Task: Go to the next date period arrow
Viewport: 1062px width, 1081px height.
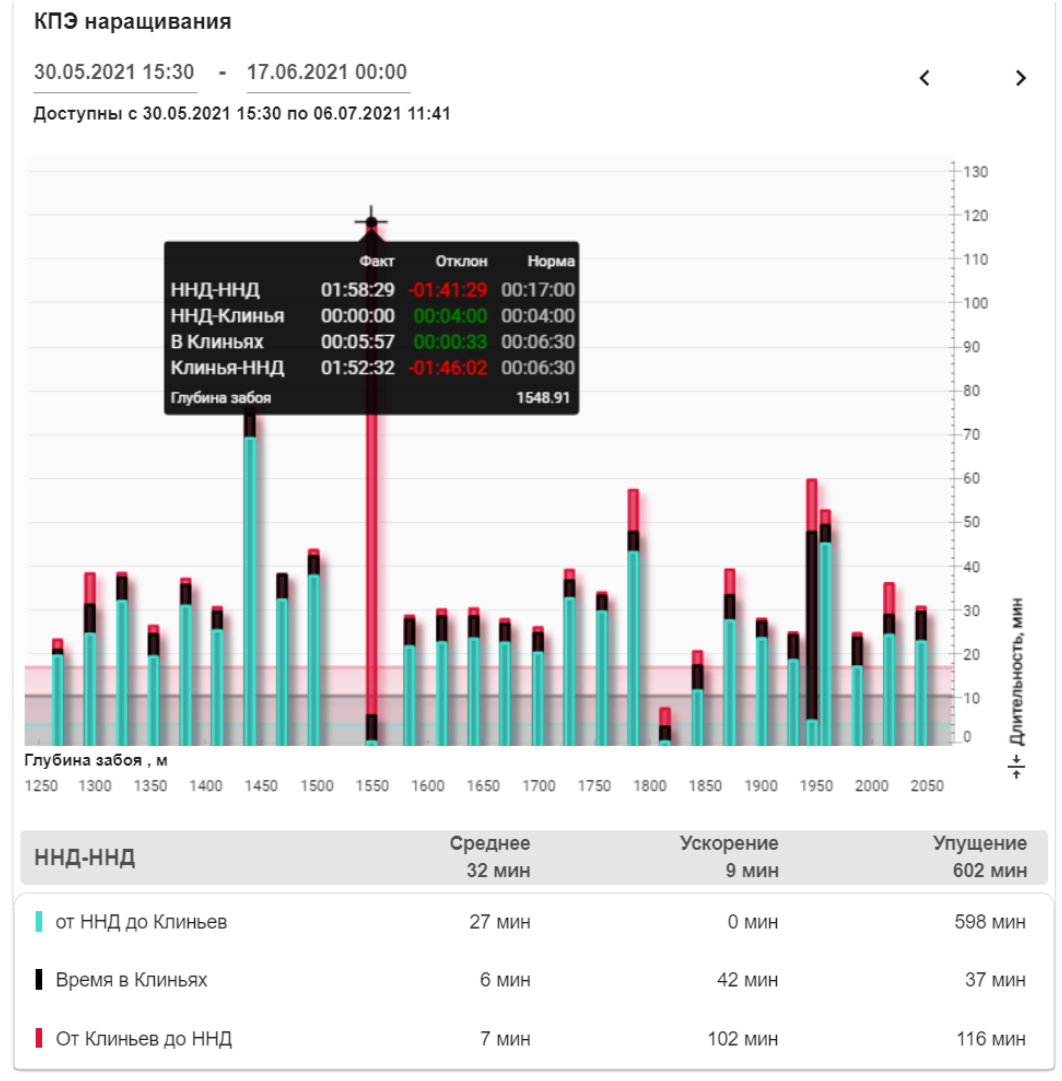Action: point(1020,78)
